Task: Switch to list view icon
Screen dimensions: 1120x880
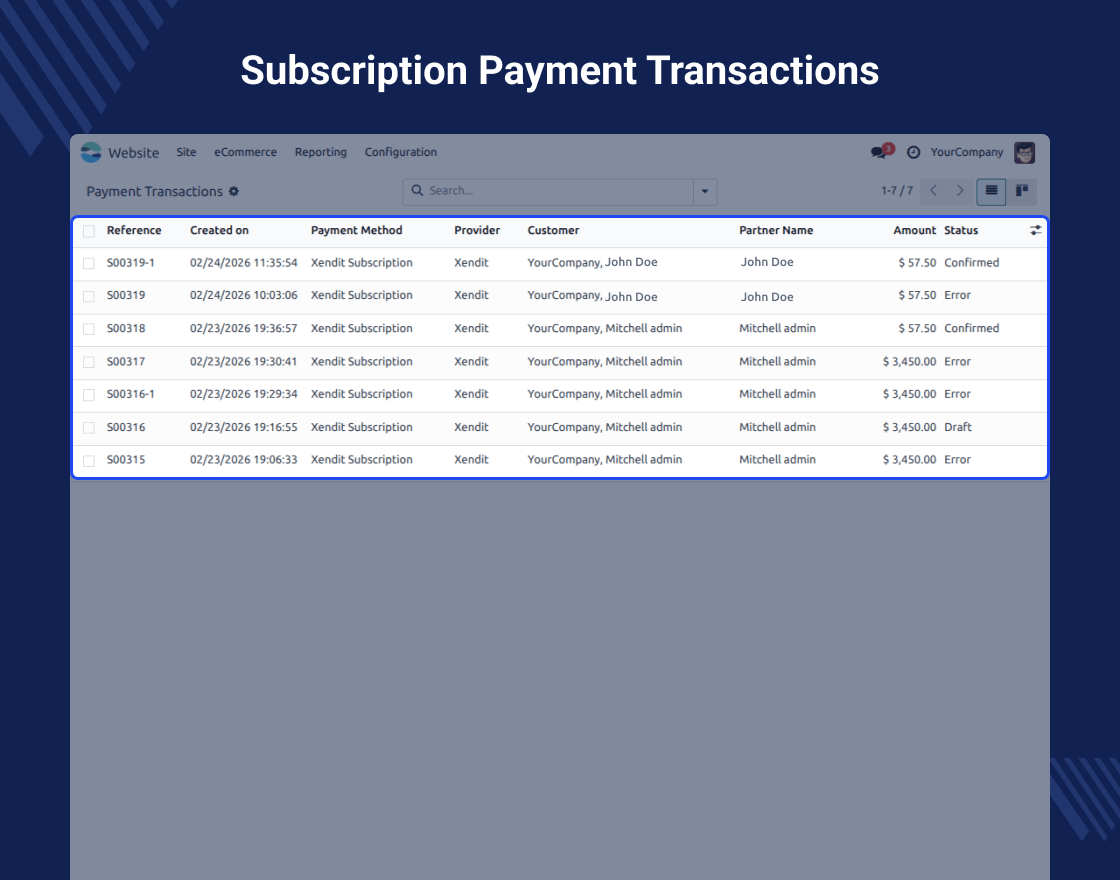Action: (991, 191)
